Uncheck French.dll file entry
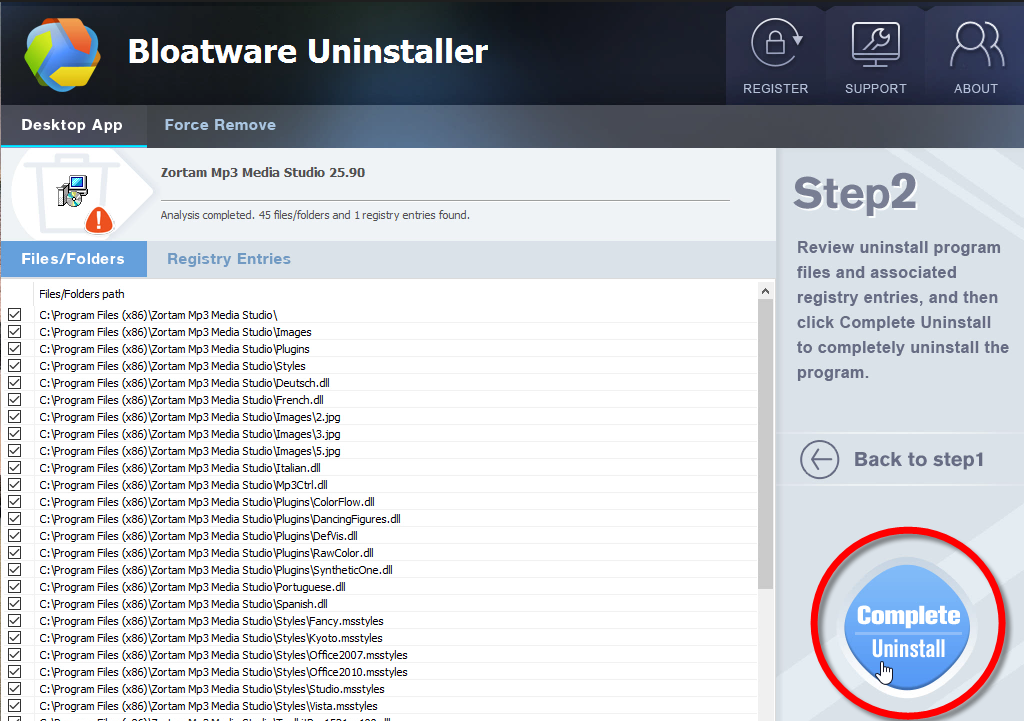Viewport: 1024px width, 721px height. (14, 400)
